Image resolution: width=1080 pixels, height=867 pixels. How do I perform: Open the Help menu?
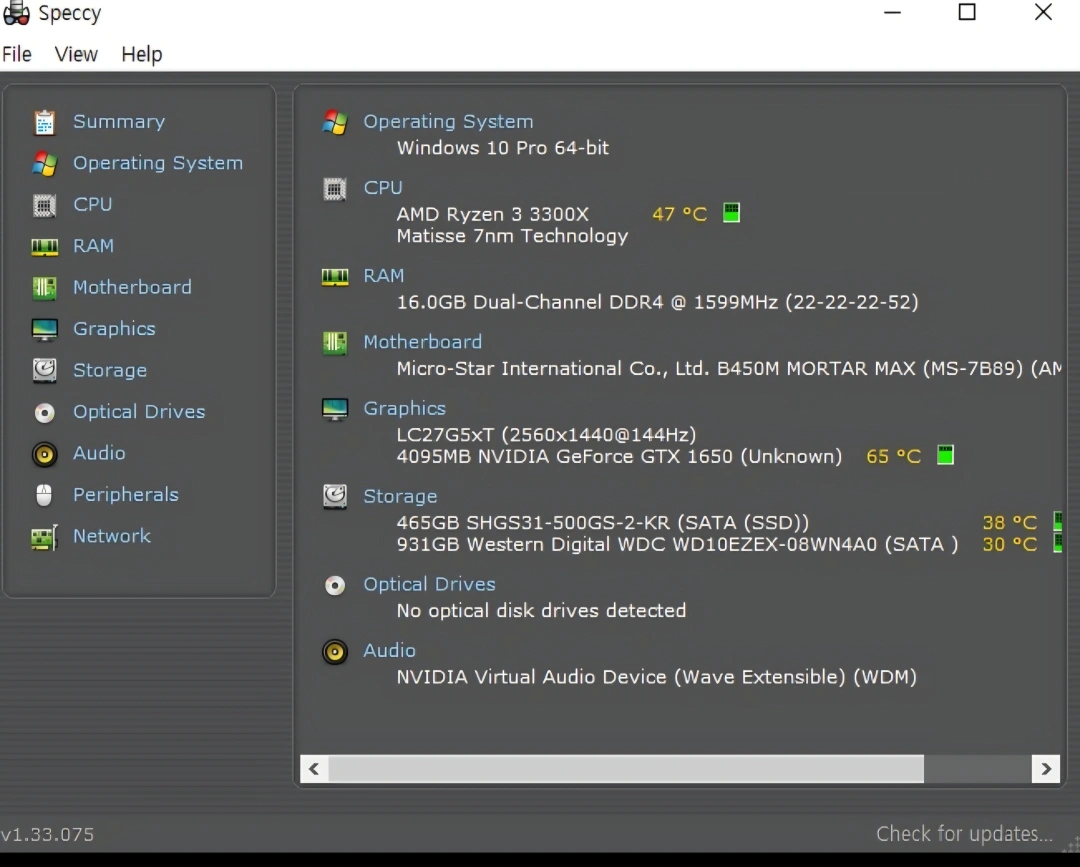click(142, 54)
